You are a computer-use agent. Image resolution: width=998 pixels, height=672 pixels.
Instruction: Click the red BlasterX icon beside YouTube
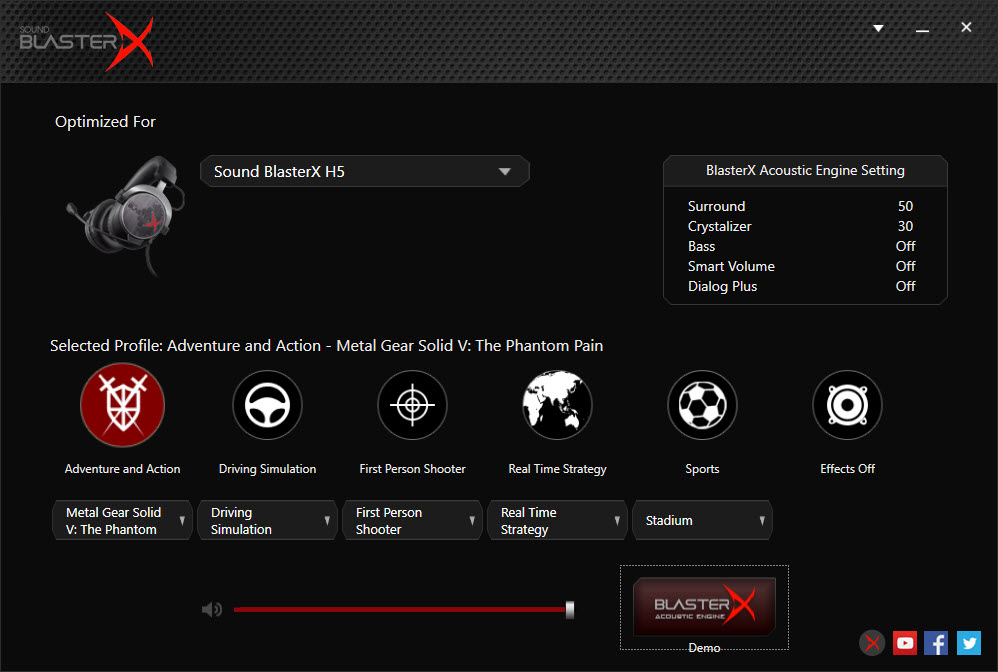(x=872, y=643)
